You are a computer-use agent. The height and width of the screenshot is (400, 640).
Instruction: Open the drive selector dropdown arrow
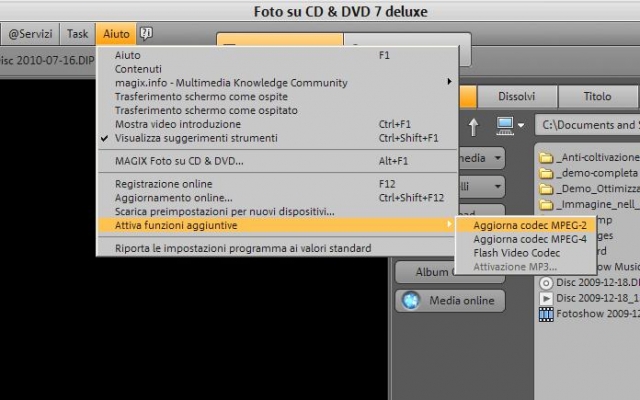click(x=521, y=125)
